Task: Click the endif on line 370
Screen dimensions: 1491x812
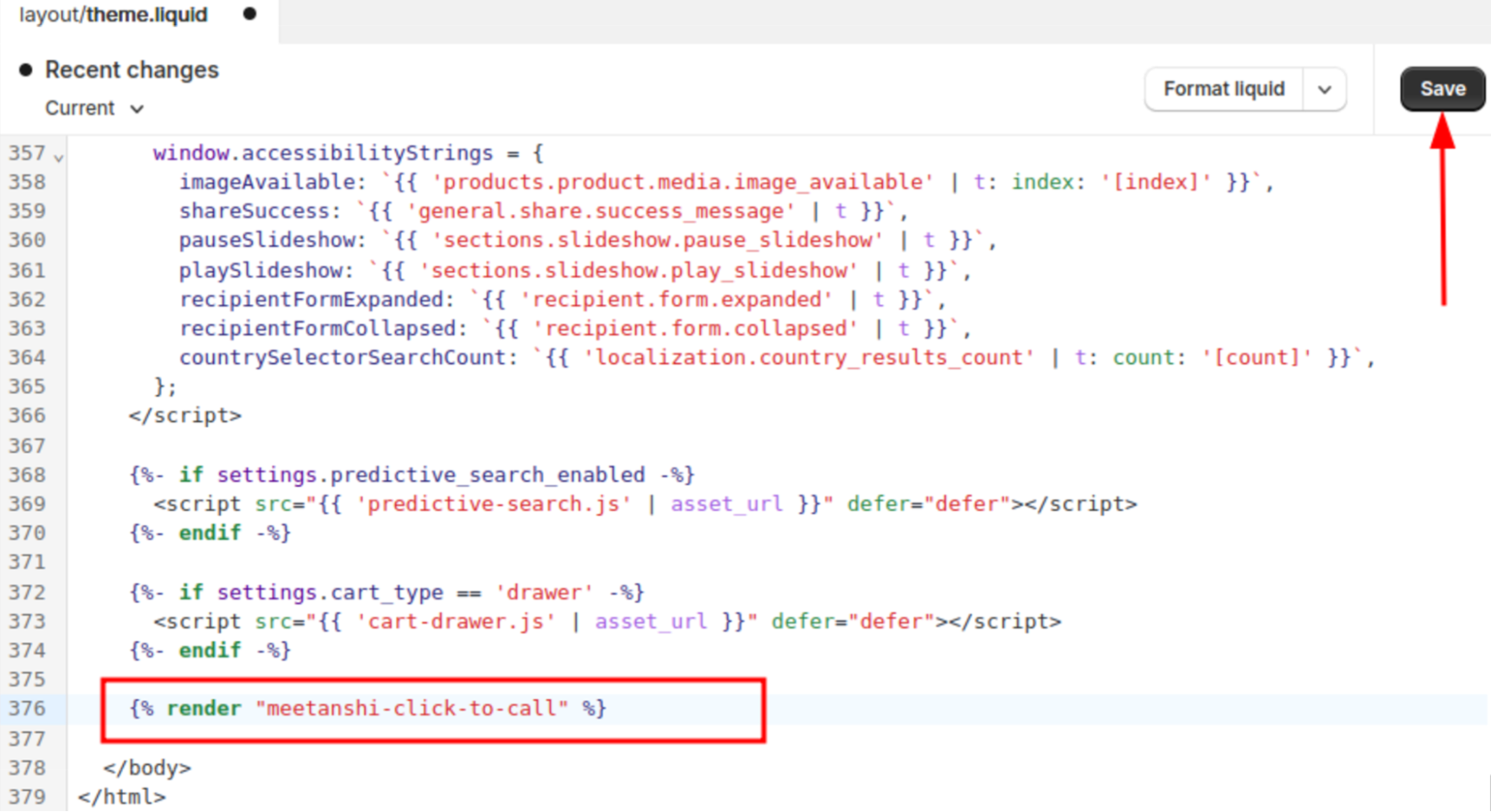Action: 210,533
